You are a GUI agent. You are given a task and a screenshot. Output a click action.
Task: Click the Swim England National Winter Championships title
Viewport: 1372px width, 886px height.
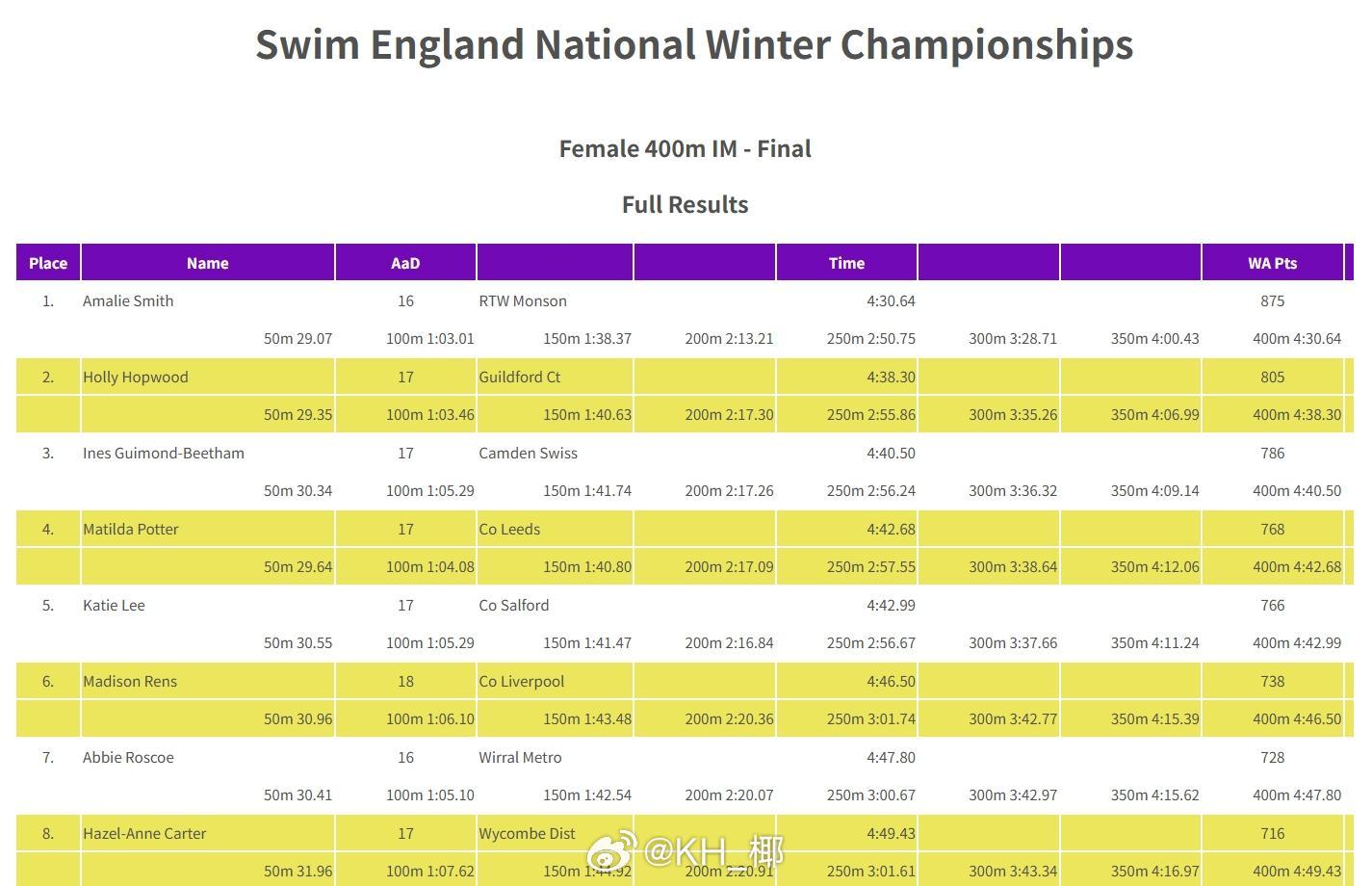[x=693, y=44]
